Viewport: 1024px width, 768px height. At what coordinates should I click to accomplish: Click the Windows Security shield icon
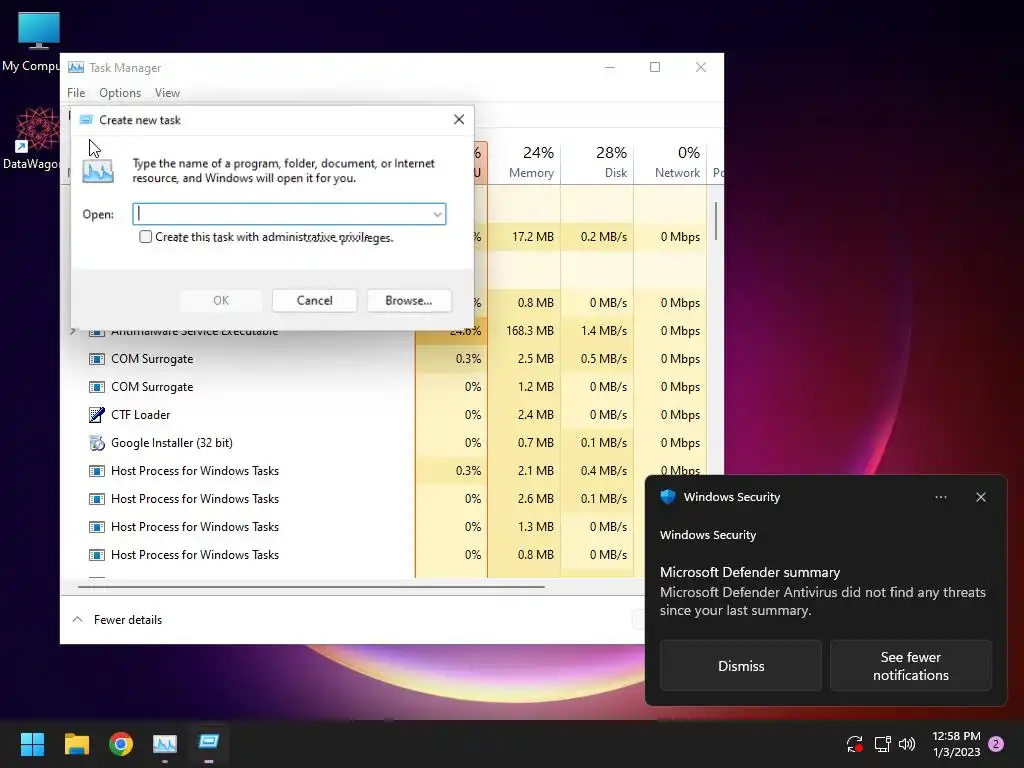[x=667, y=497]
